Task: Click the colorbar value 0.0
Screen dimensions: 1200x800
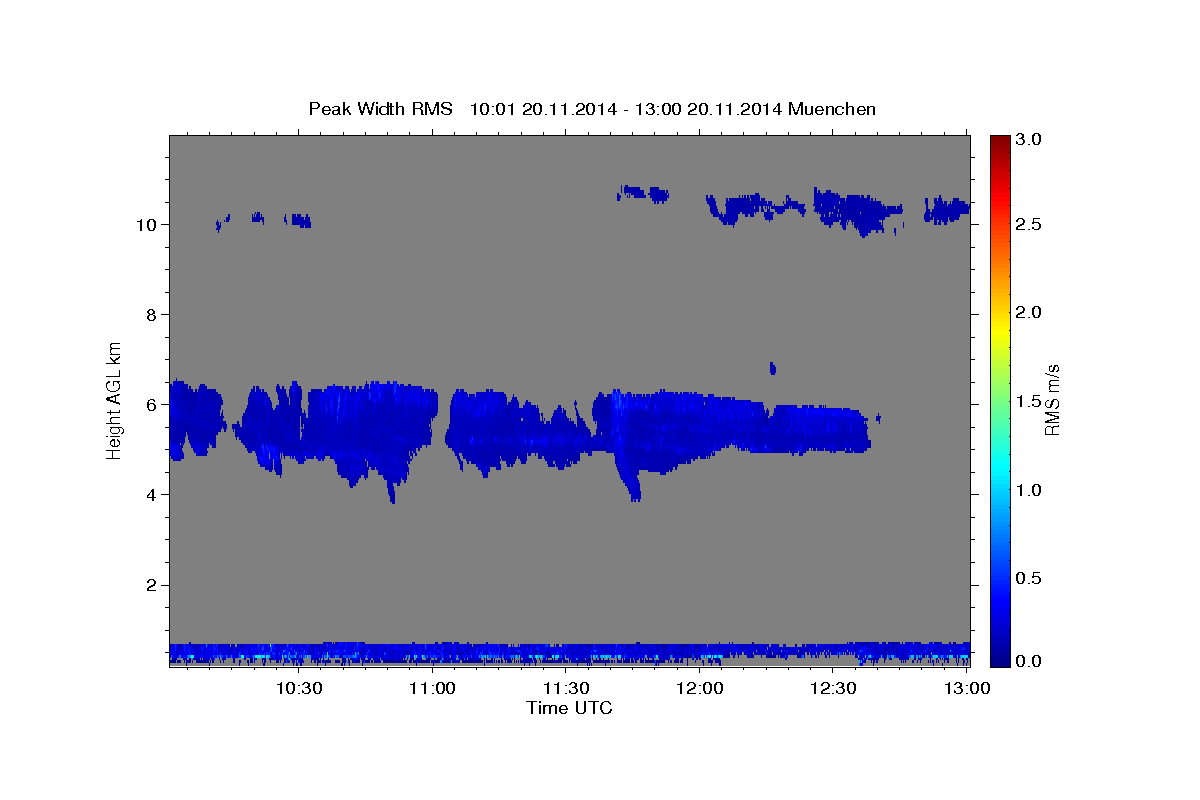Action: click(1030, 660)
